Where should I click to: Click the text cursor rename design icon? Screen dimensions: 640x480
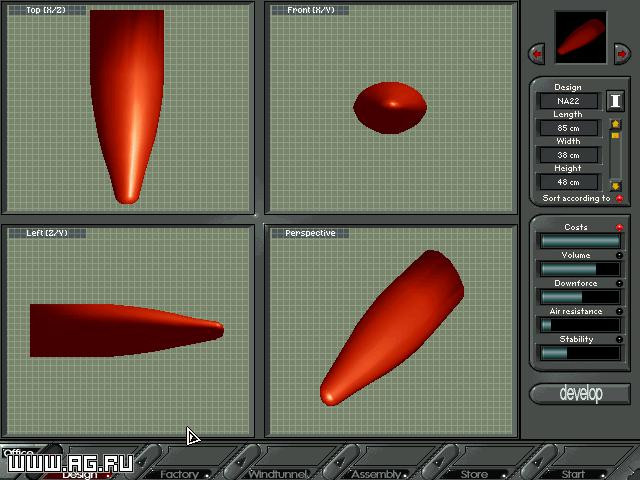615,100
